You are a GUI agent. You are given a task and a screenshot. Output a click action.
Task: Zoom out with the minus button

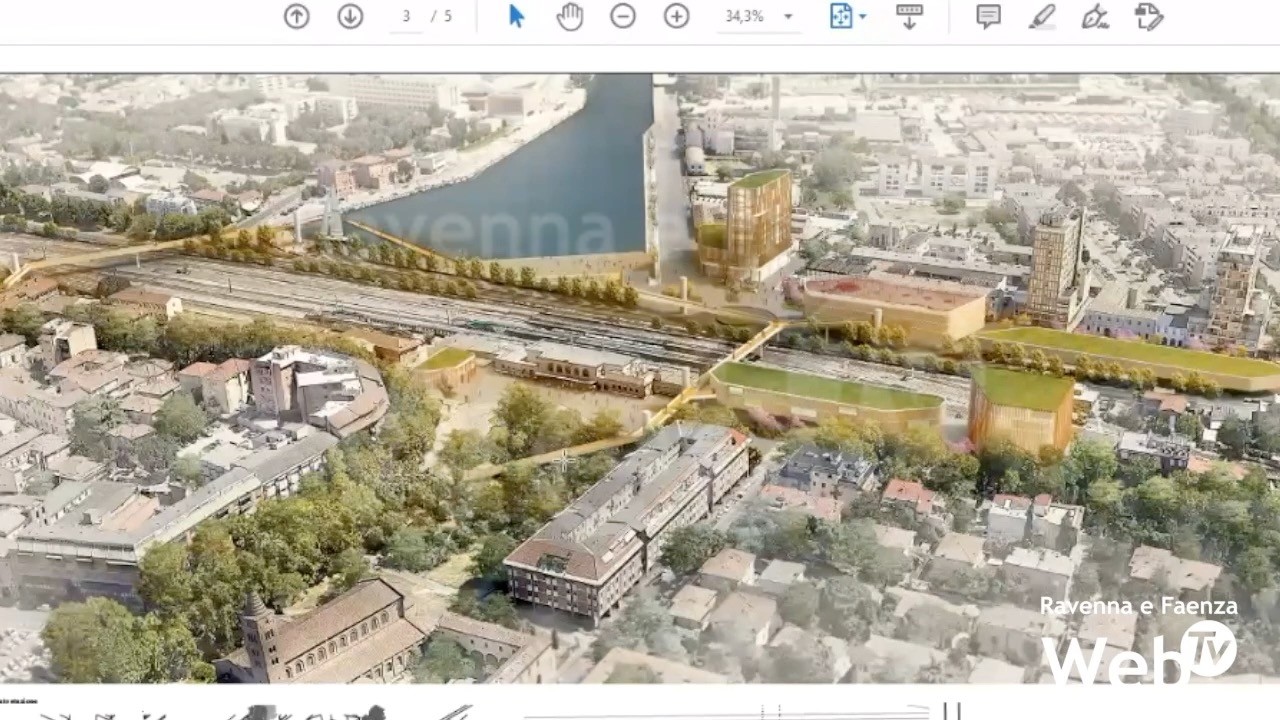tap(623, 16)
